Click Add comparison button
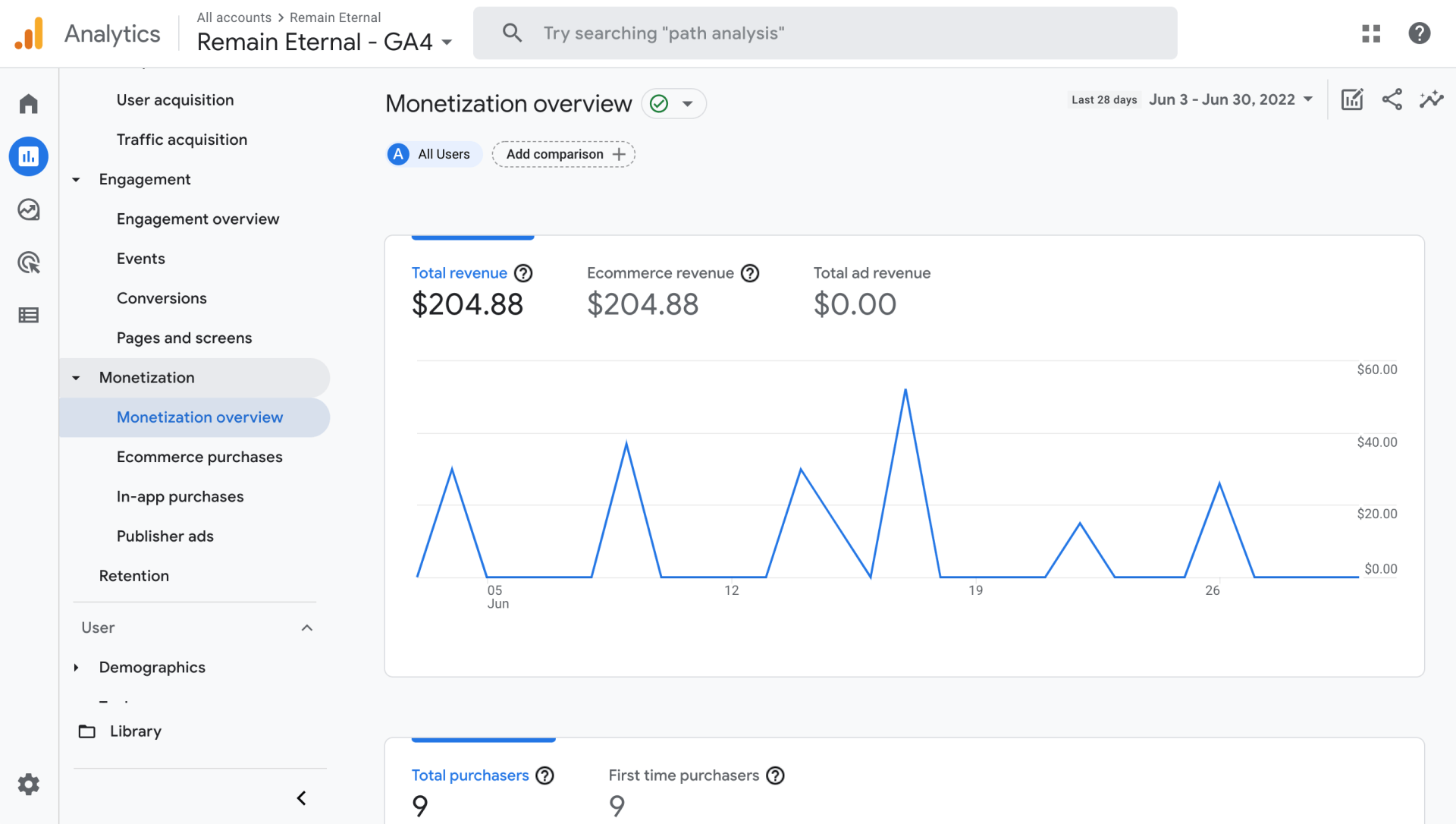 (x=563, y=154)
